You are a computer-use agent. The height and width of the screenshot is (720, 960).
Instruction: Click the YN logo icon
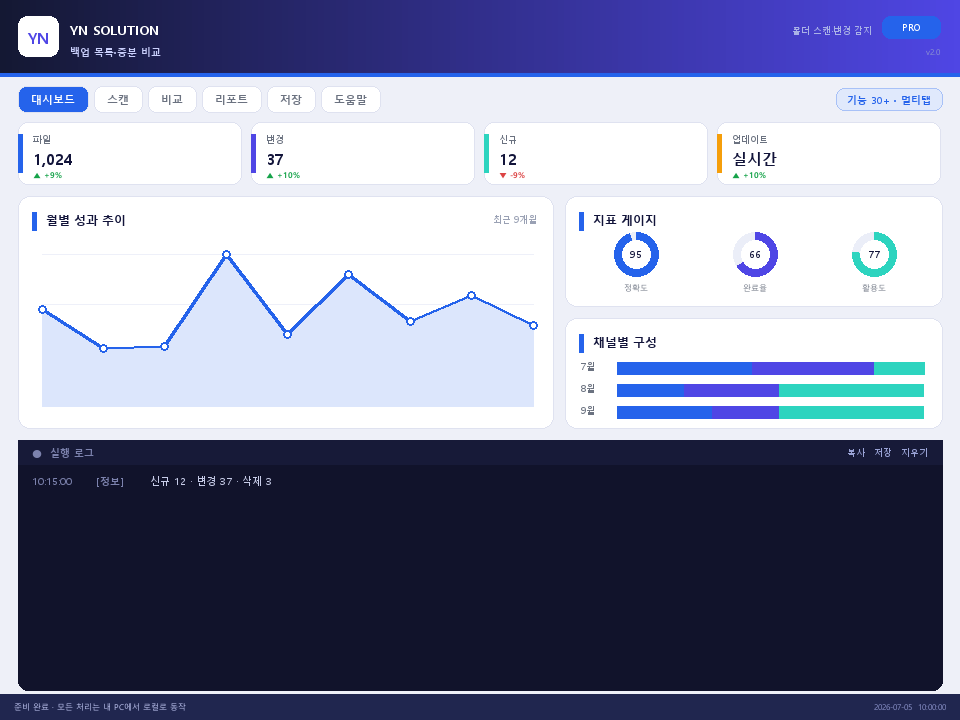(39, 37)
